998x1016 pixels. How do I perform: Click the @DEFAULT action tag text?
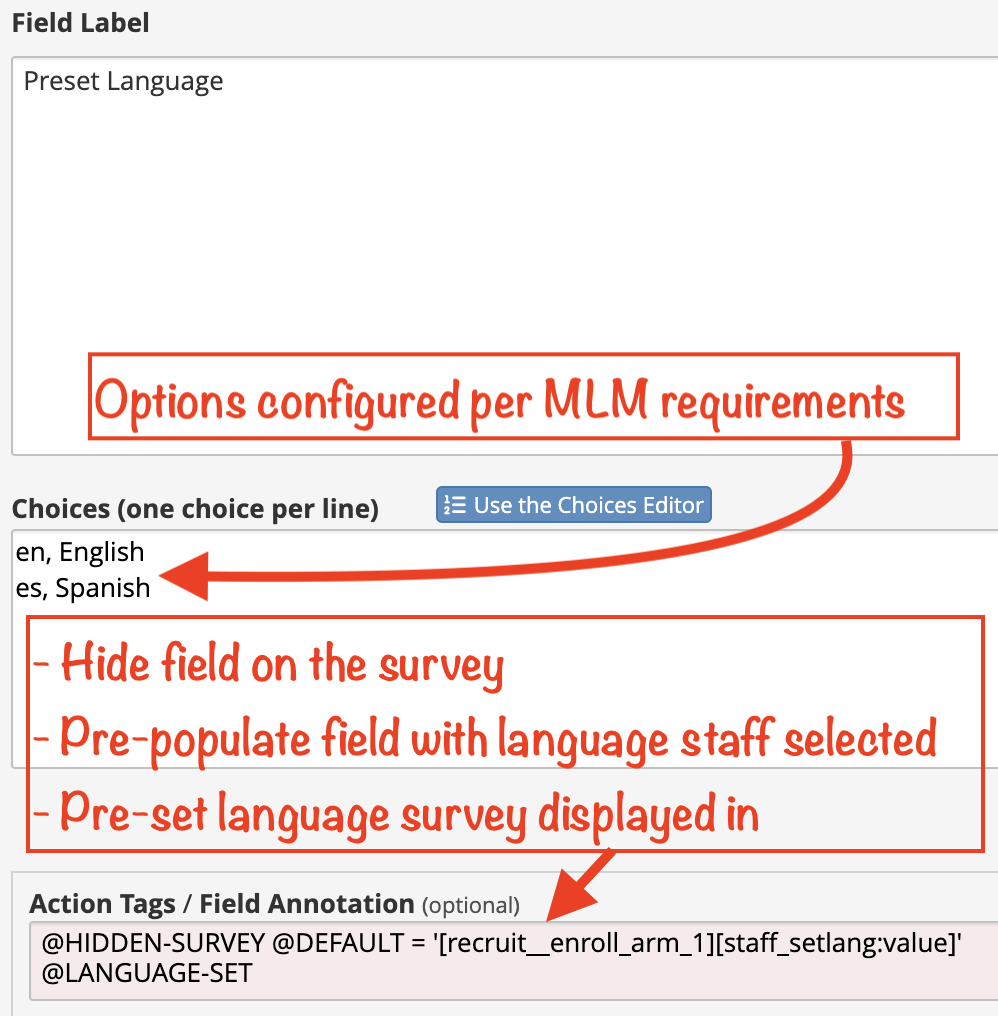coord(338,943)
